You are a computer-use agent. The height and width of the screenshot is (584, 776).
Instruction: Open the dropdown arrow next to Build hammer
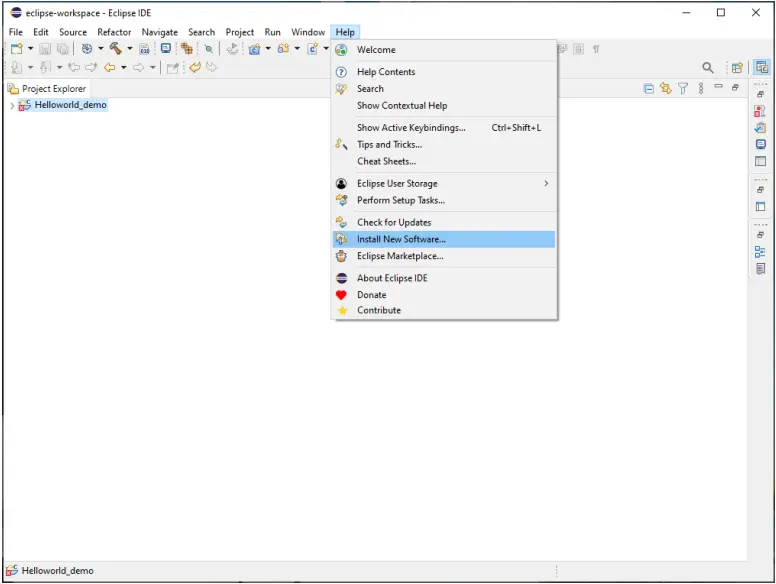130,49
